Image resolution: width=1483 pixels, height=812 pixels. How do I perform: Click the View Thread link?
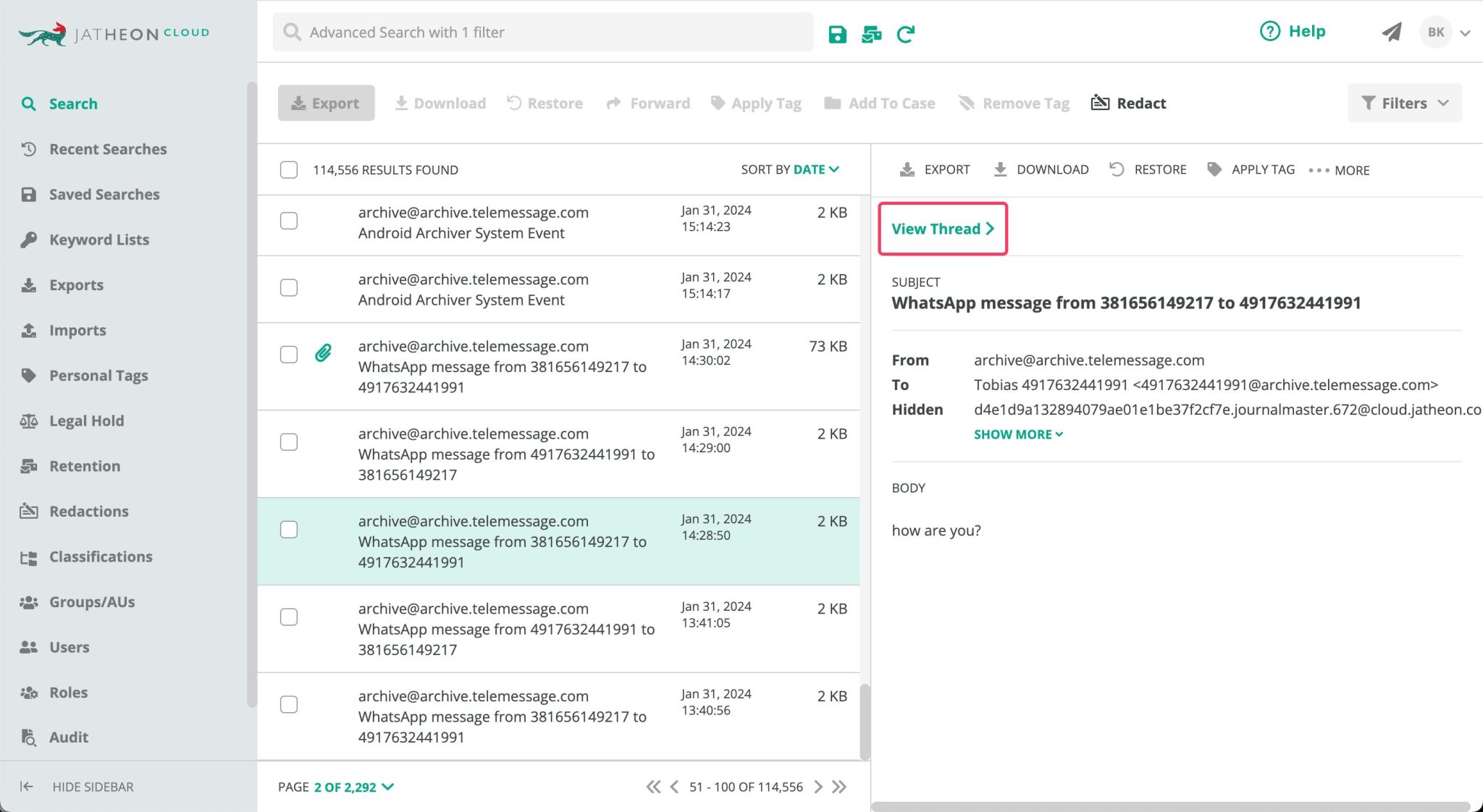pos(941,229)
